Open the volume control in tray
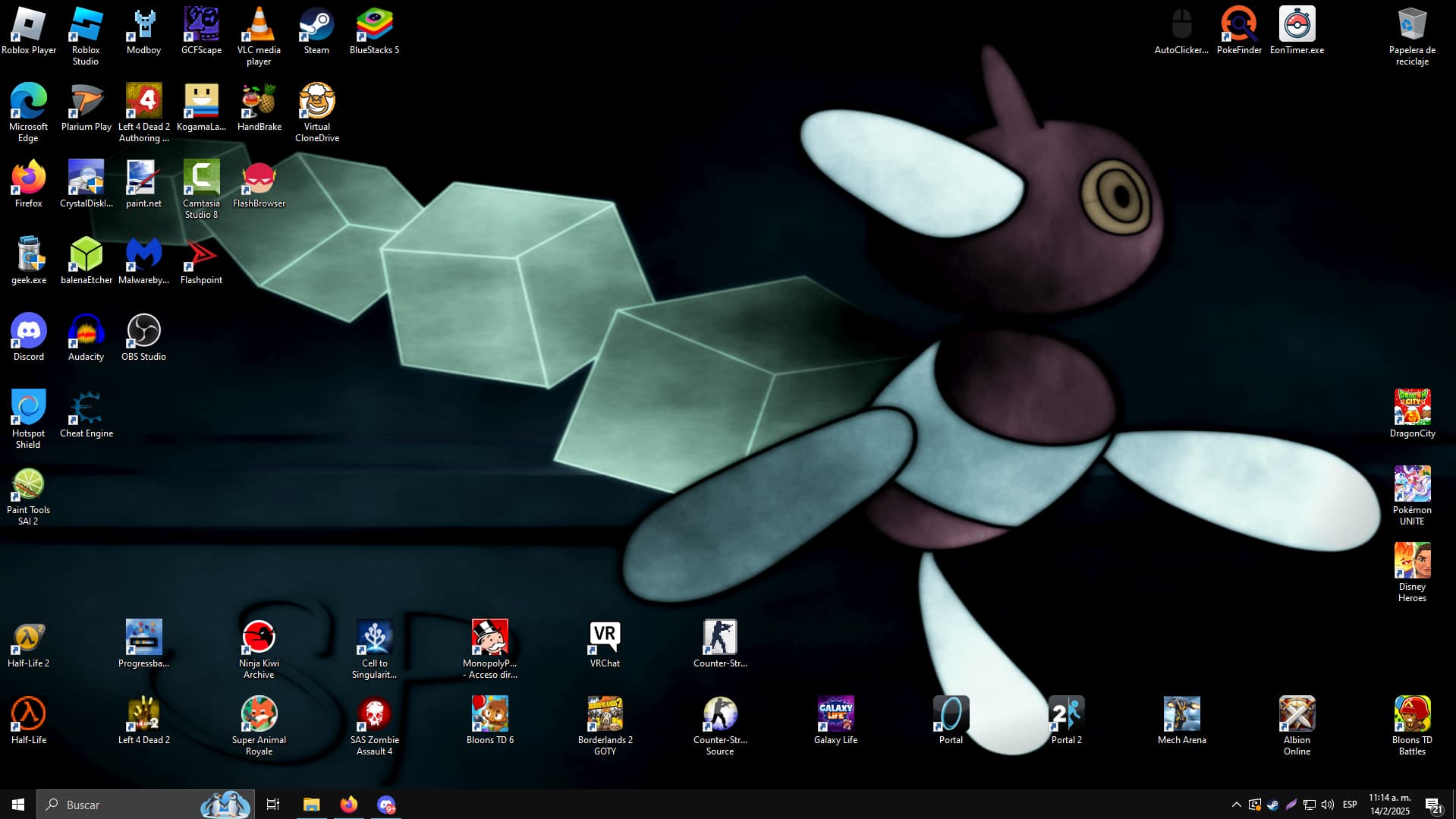Screen dimensions: 1456x819 click(x=1327, y=805)
